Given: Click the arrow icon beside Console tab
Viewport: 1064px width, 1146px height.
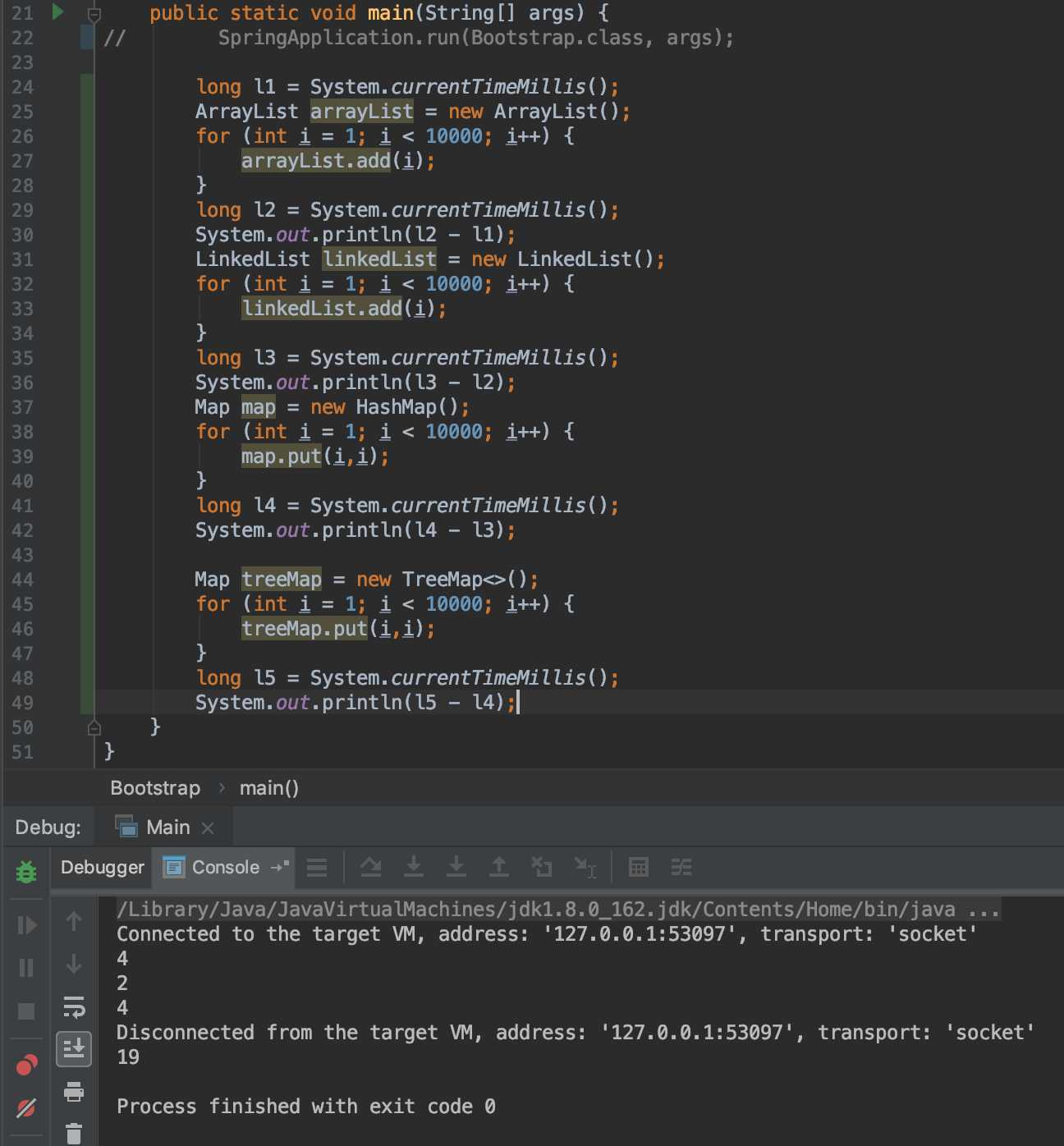Looking at the screenshot, I should [279, 867].
